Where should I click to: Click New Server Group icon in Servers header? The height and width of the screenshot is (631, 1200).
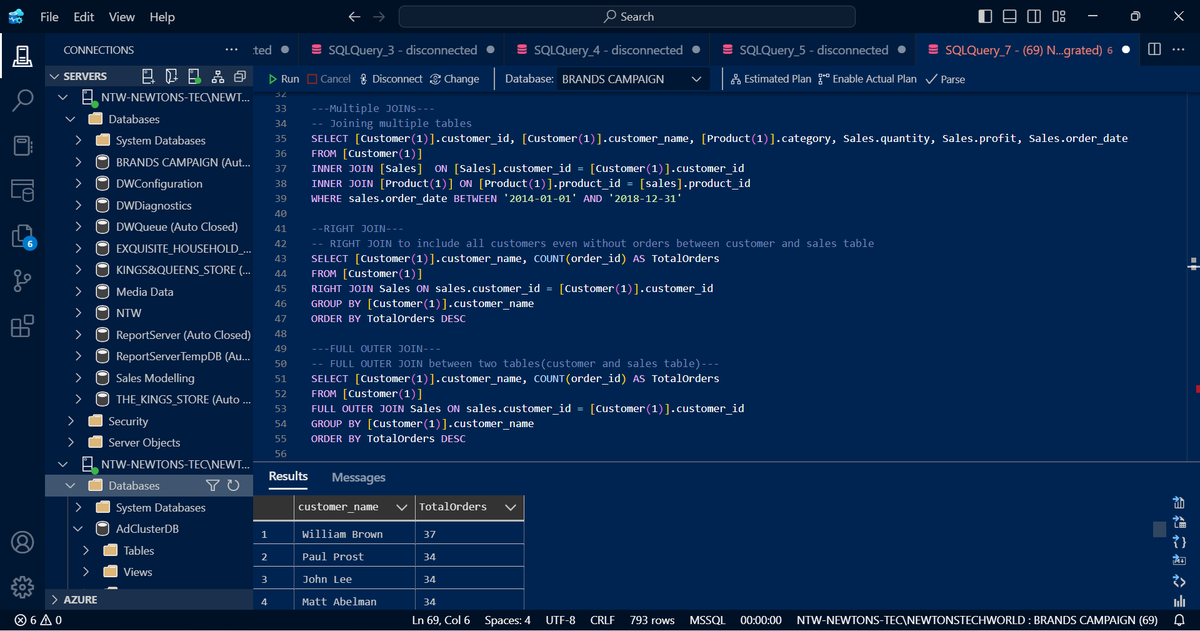click(x=171, y=76)
